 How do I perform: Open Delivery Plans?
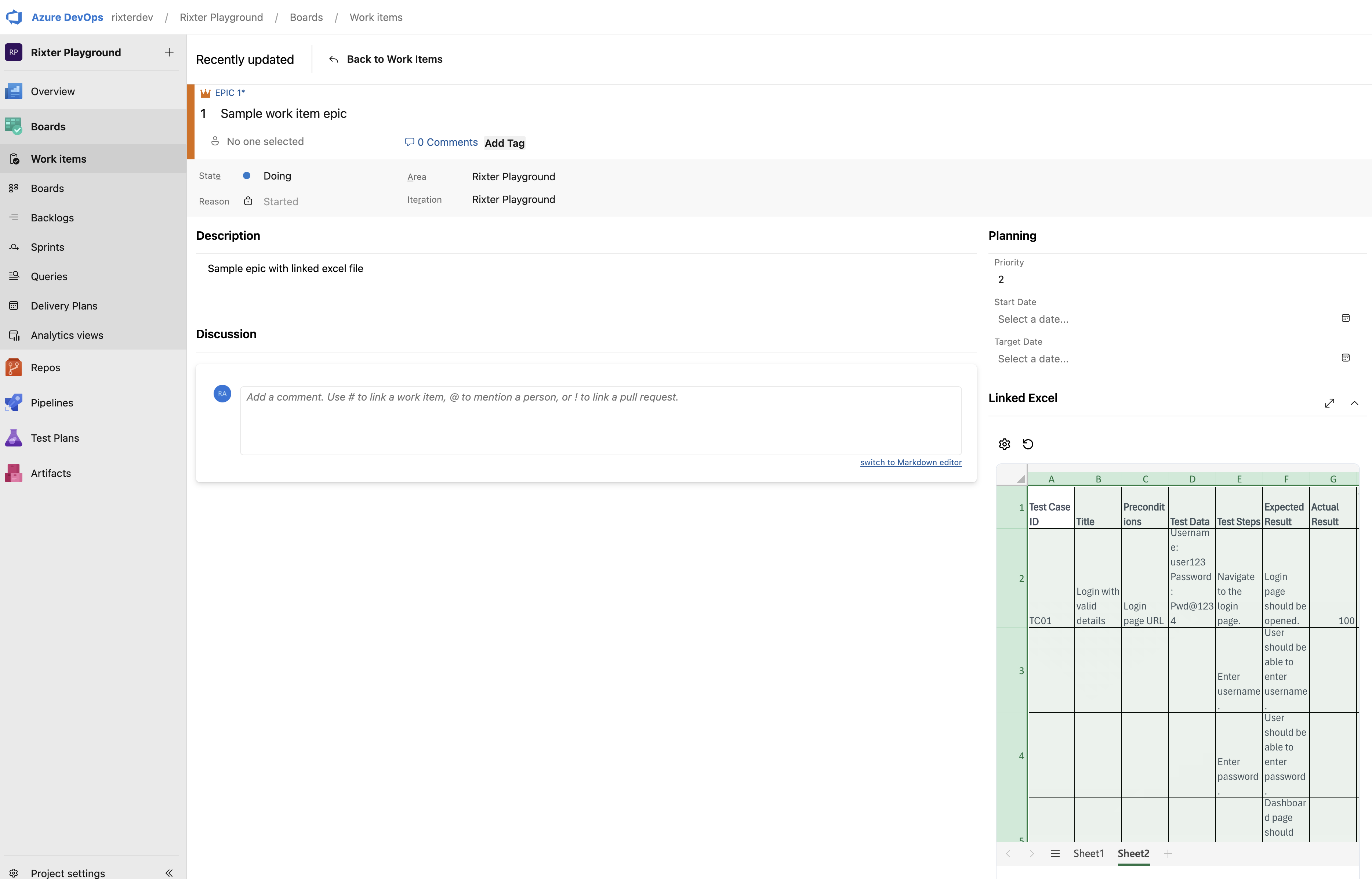click(64, 305)
